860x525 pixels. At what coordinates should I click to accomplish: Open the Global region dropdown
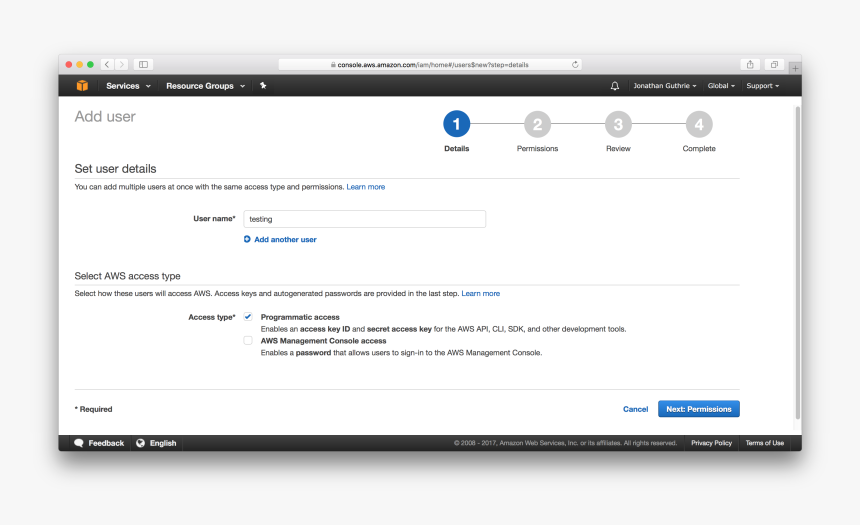point(721,86)
